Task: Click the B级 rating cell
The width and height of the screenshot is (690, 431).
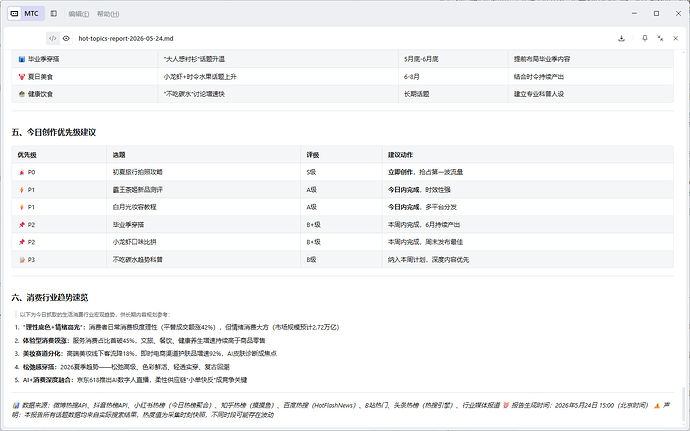Action: click(x=341, y=260)
